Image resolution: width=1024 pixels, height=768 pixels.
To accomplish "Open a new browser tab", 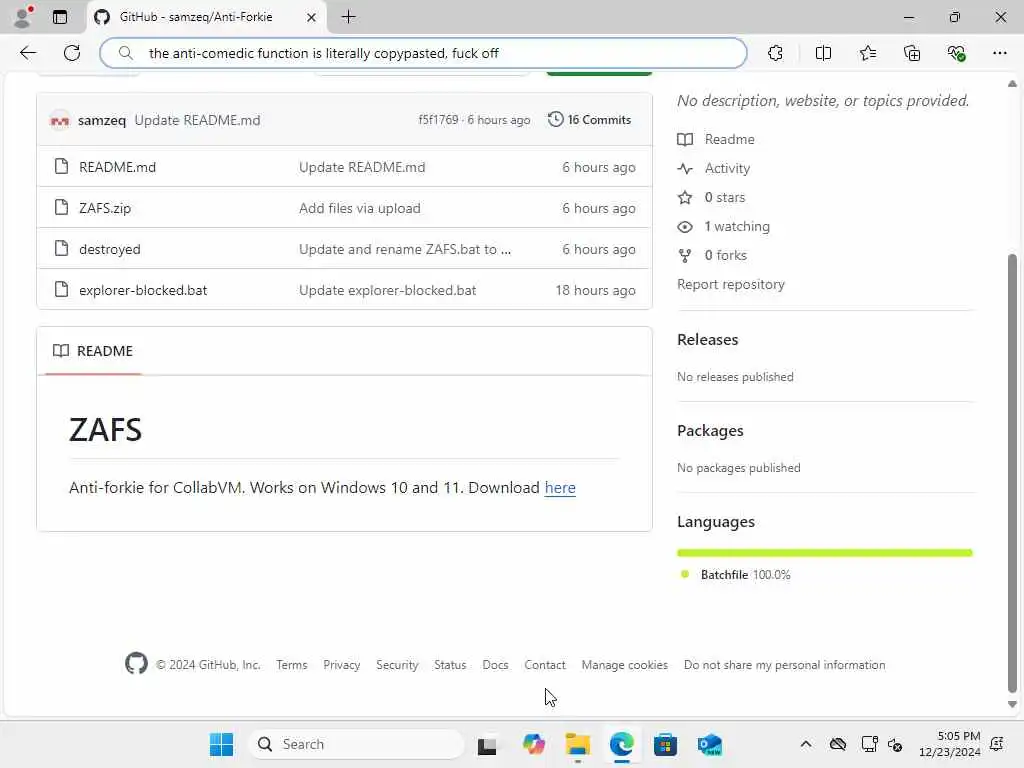I will 349,17.
